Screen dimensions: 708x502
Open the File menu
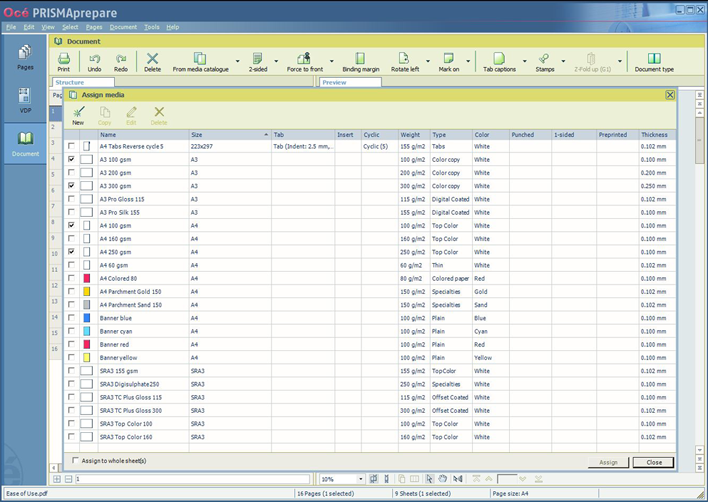[x=11, y=27]
